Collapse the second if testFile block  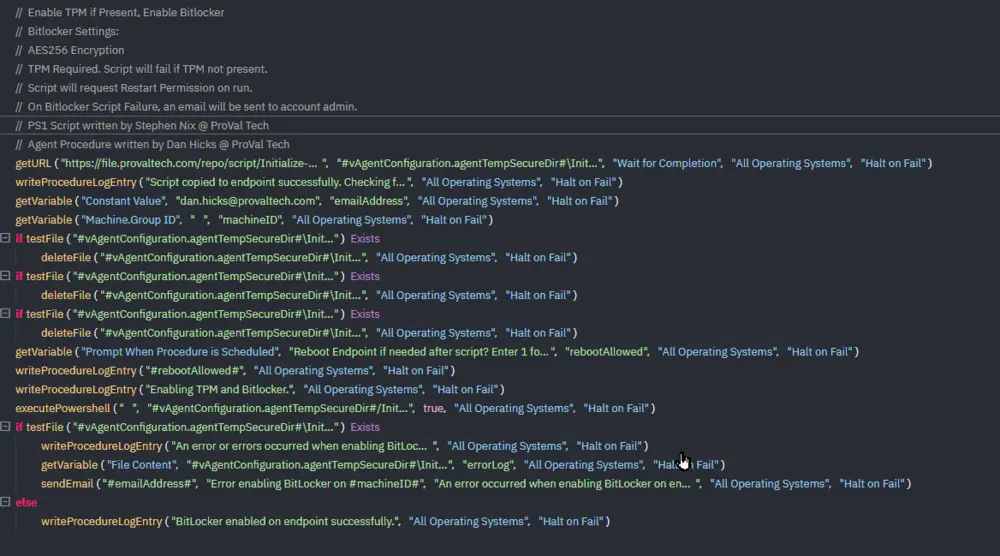tap(5, 275)
